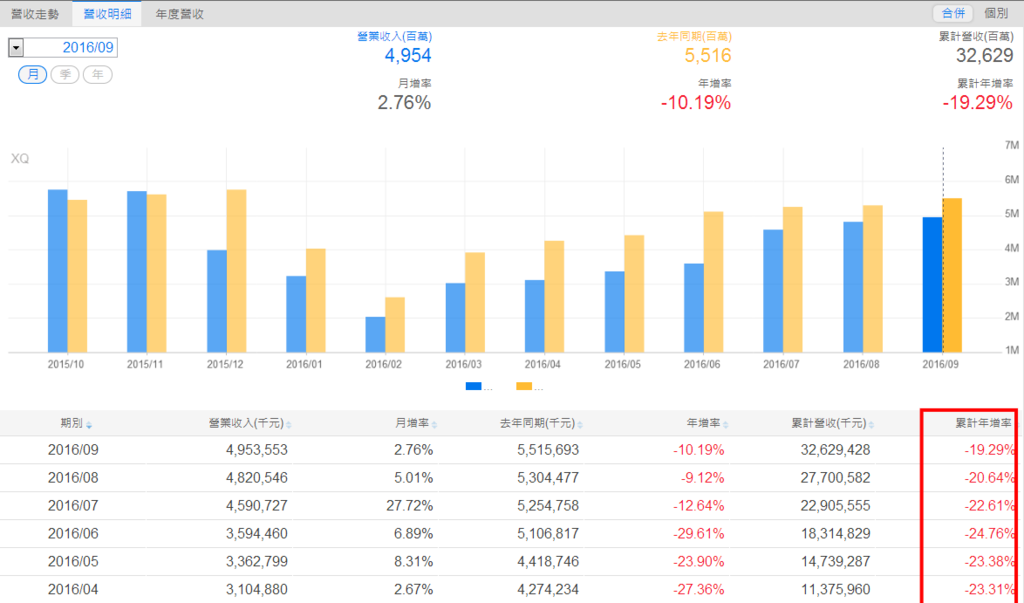
Task: Select the 季 quarterly period toggle
Action: pyautogui.click(x=65, y=74)
